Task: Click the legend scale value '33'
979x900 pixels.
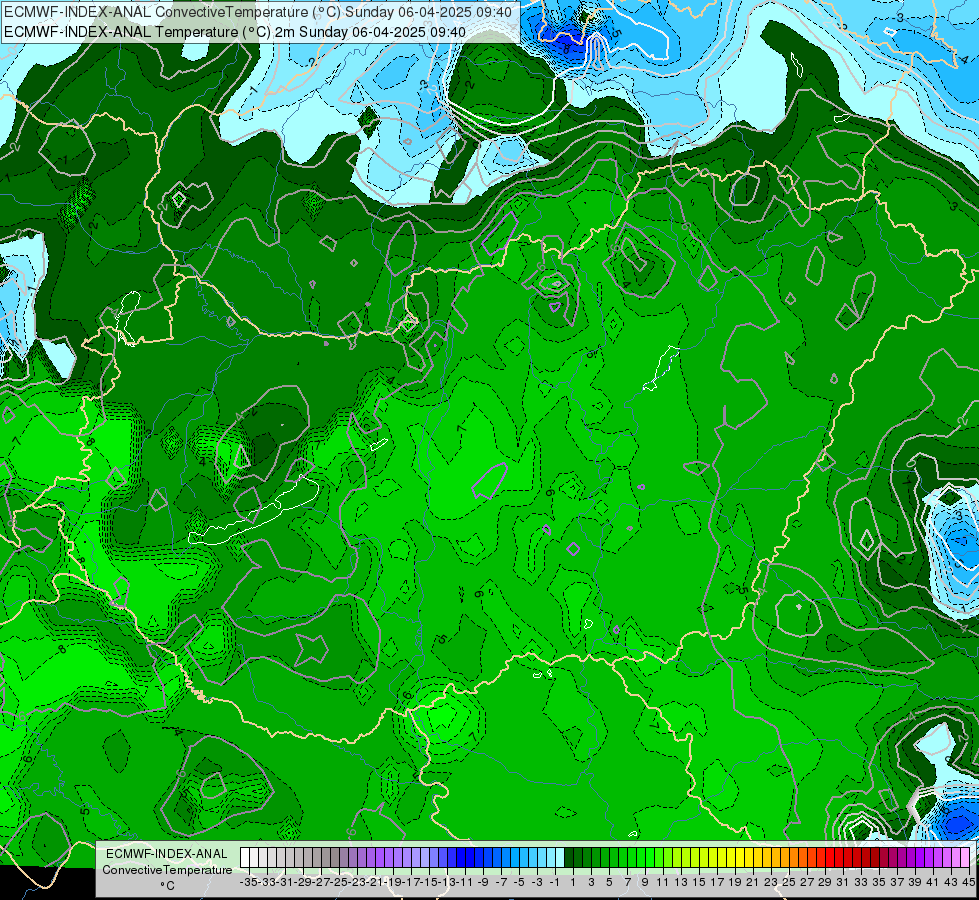Action: (x=861, y=883)
